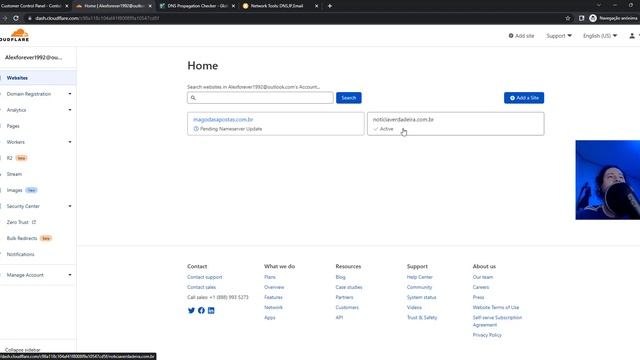
Task: Open System status footer link
Action: (x=422, y=297)
